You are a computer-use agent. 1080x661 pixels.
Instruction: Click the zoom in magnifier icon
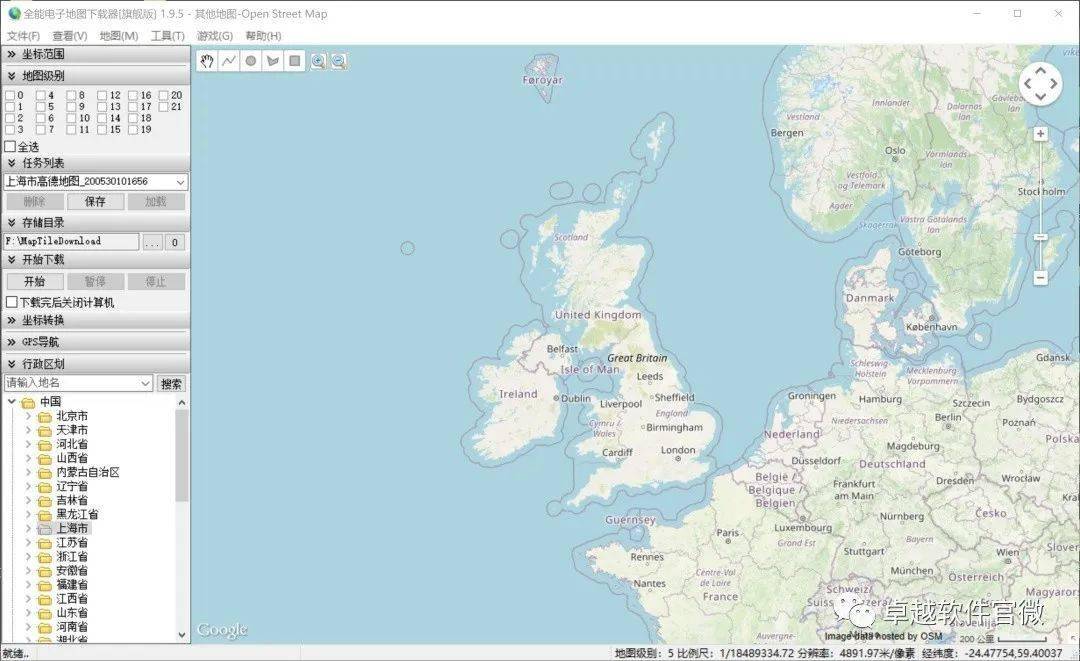pyautogui.click(x=318, y=61)
